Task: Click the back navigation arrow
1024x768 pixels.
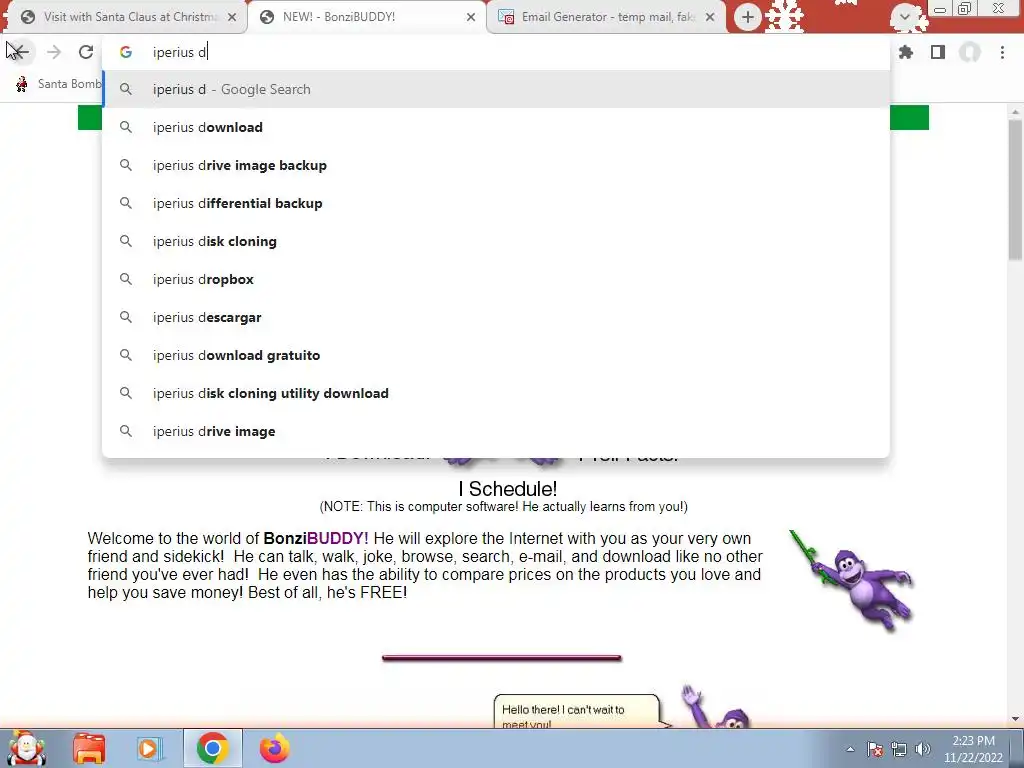Action: 20,52
